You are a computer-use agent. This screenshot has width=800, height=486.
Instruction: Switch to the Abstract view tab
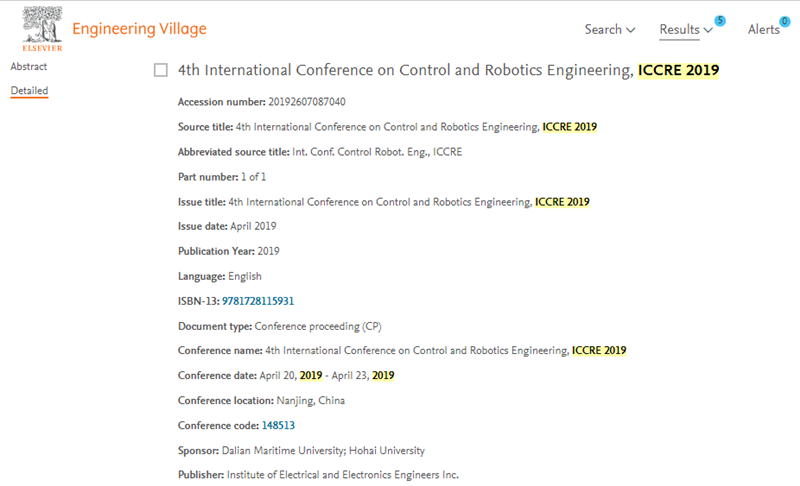(29, 66)
